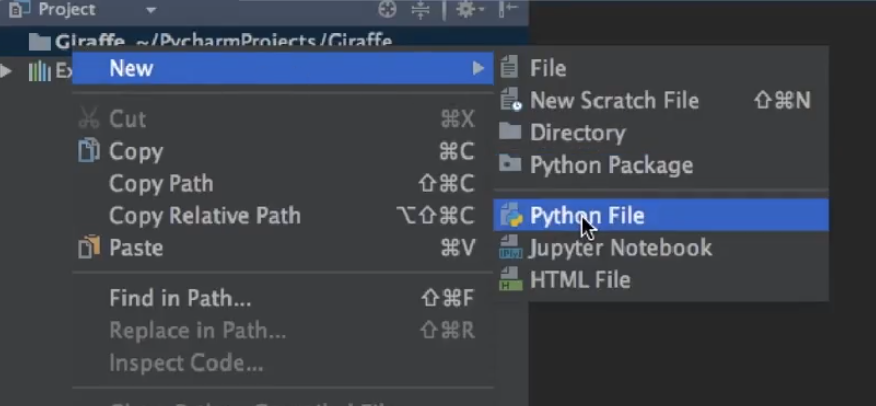The width and height of the screenshot is (876, 406).
Task: Click the File document icon
Action: pyautogui.click(x=508, y=68)
